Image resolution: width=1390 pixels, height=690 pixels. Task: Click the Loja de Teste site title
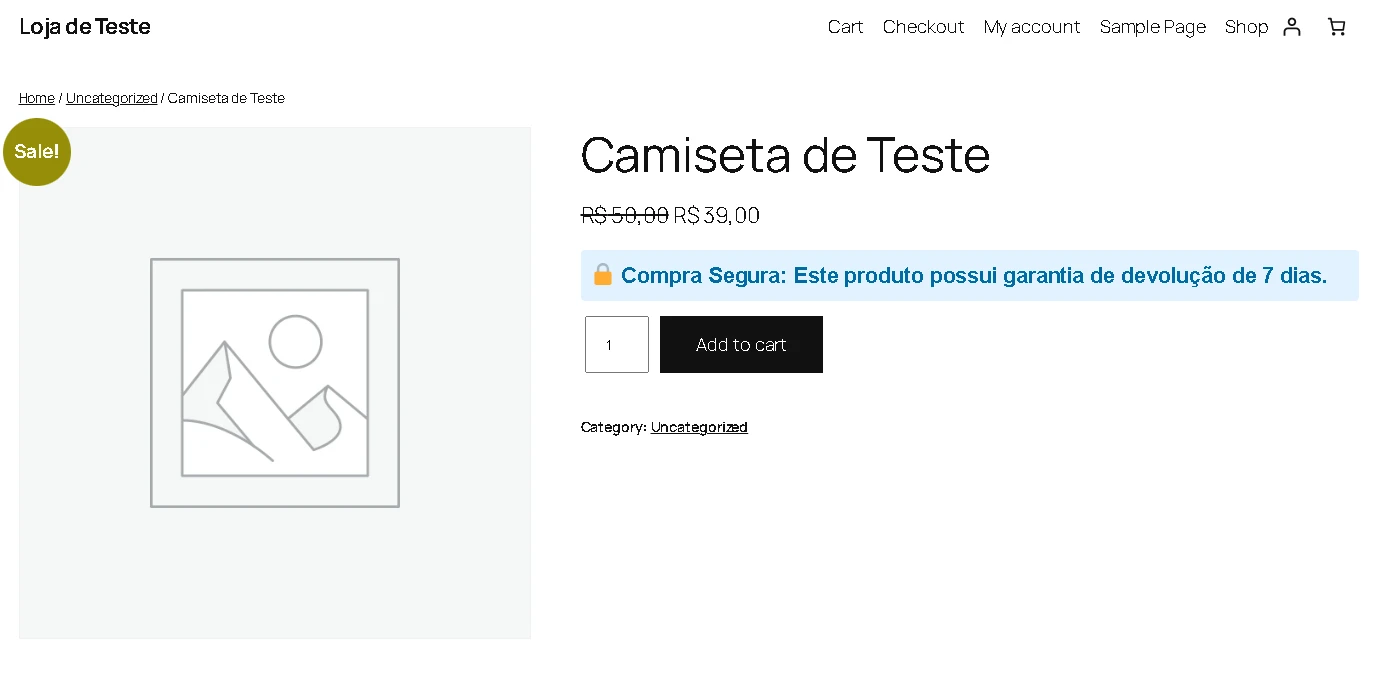pyautogui.click(x=85, y=27)
